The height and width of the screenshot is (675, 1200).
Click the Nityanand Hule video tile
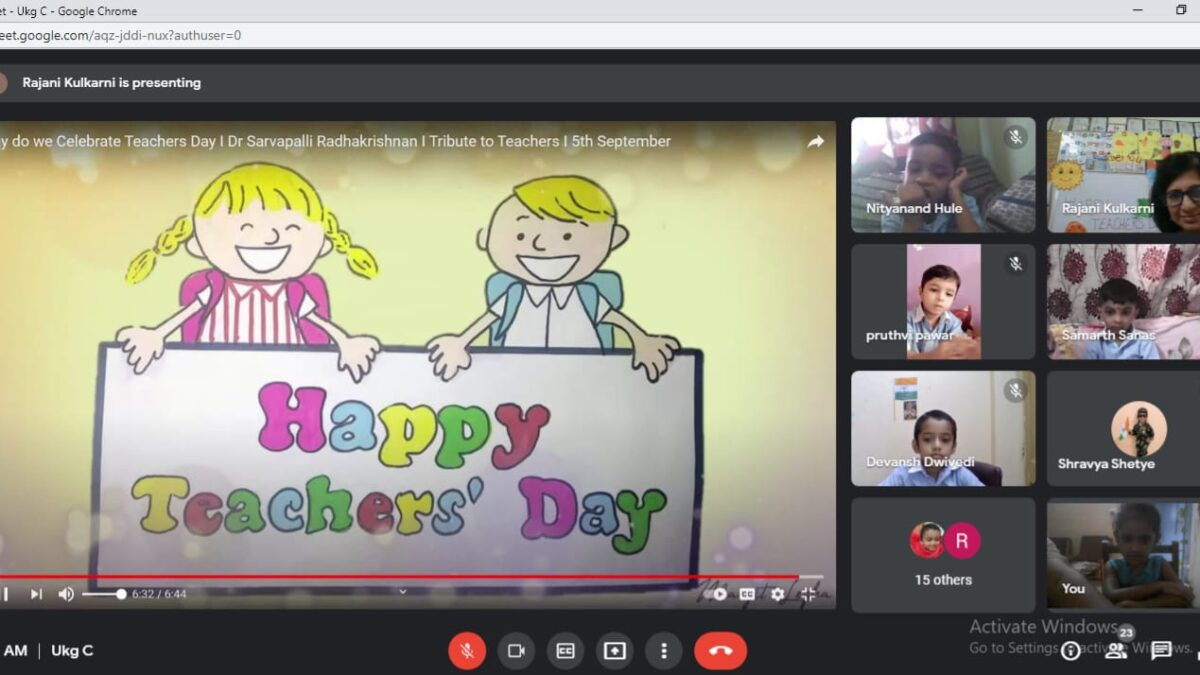tap(943, 175)
